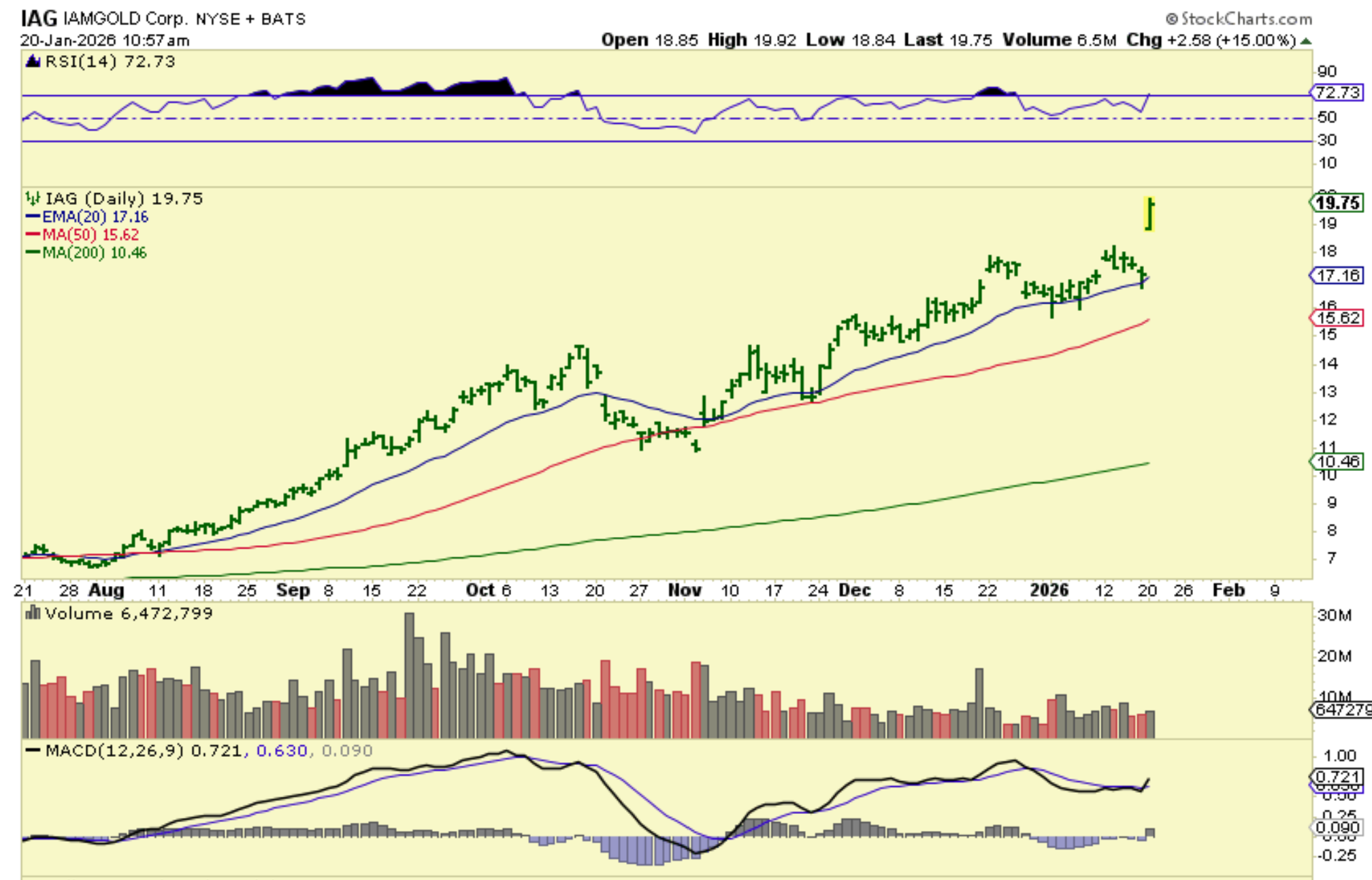Click the RSI(14) mountain icon

(x=32, y=62)
